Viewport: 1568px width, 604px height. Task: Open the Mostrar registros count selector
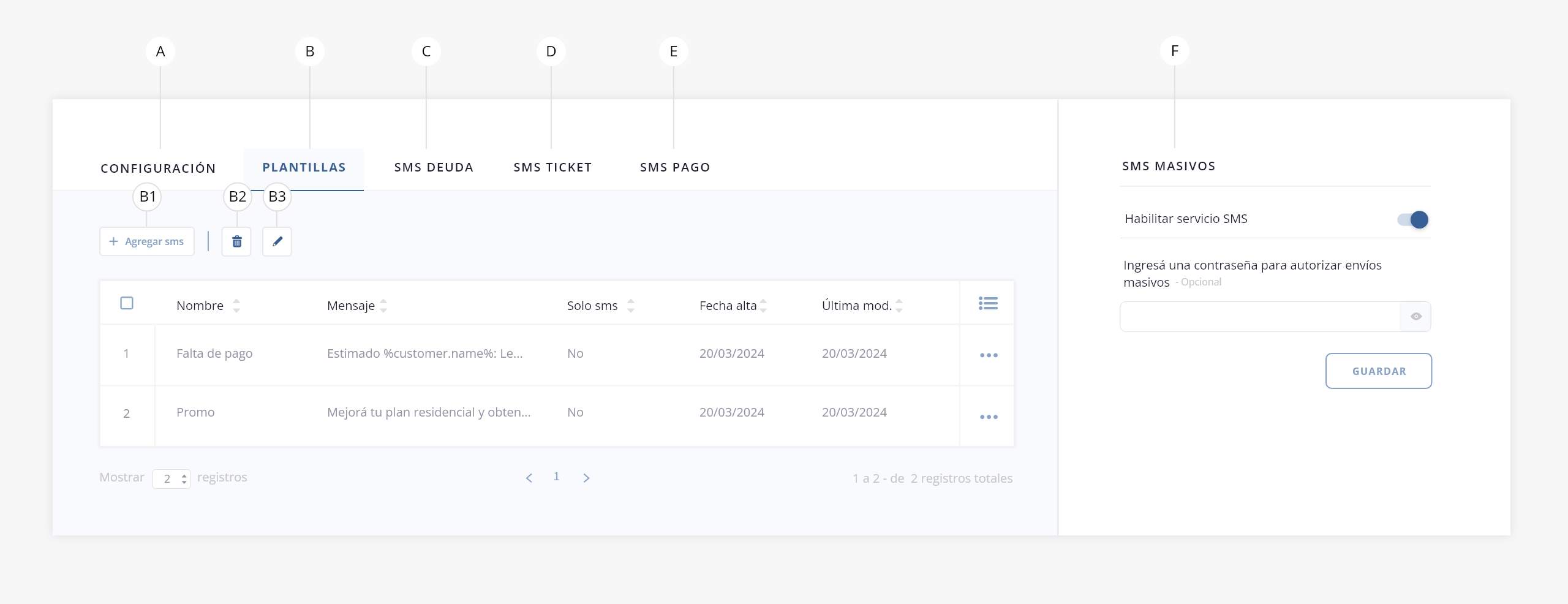(x=171, y=478)
